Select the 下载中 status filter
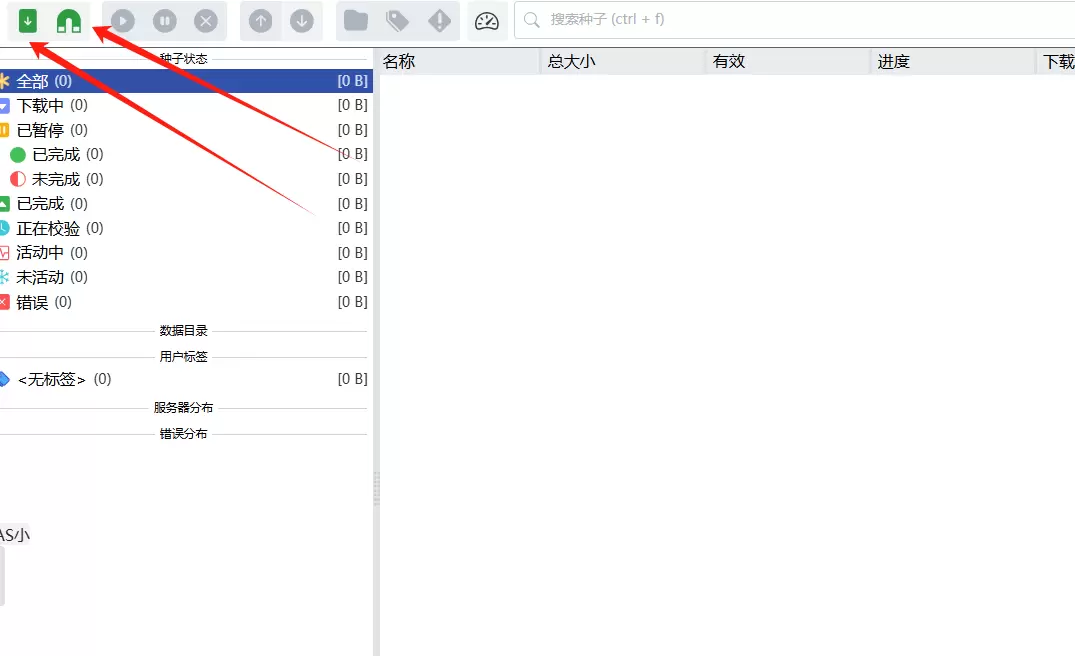This screenshot has height=656, width=1075. click(40, 105)
